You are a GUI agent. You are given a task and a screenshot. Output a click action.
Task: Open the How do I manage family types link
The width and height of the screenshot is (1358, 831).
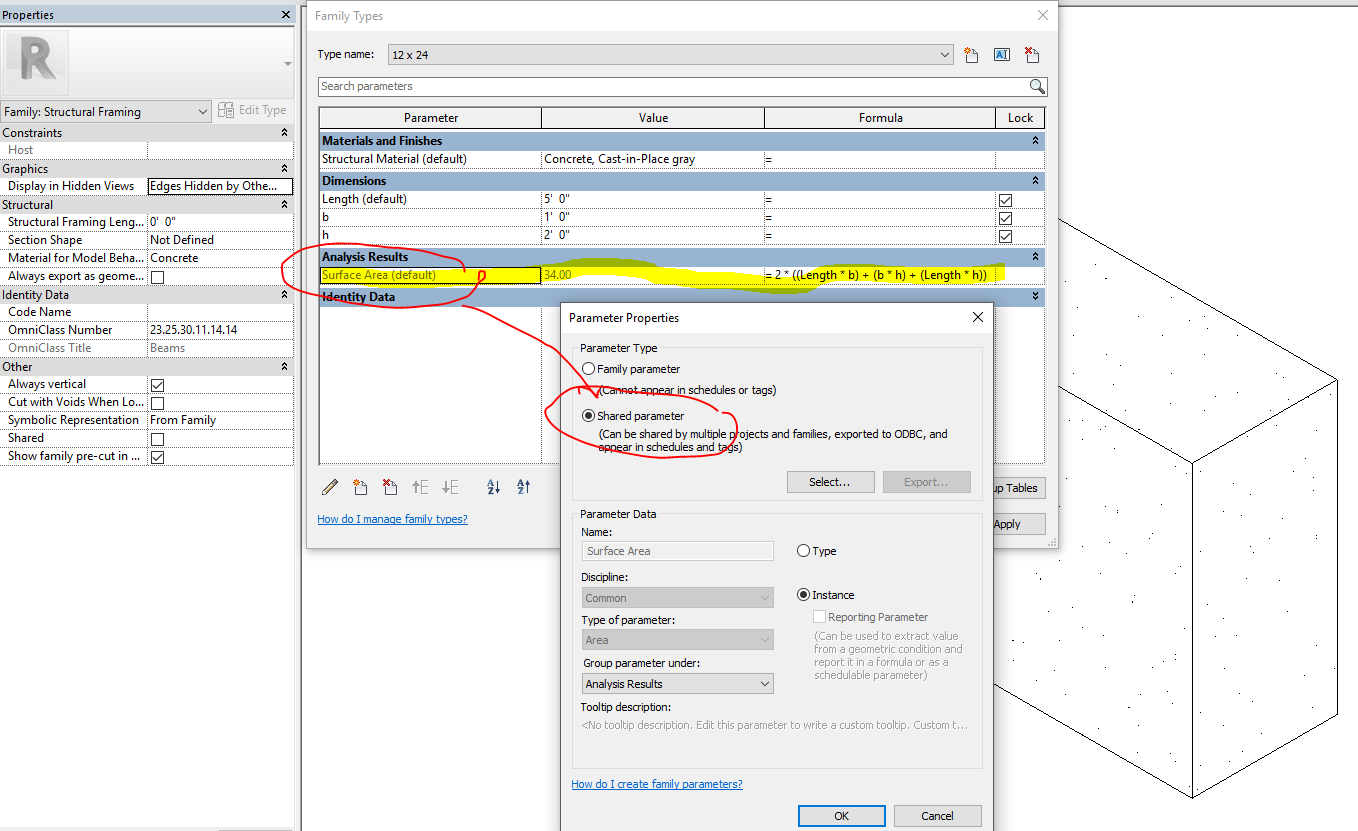(392, 518)
